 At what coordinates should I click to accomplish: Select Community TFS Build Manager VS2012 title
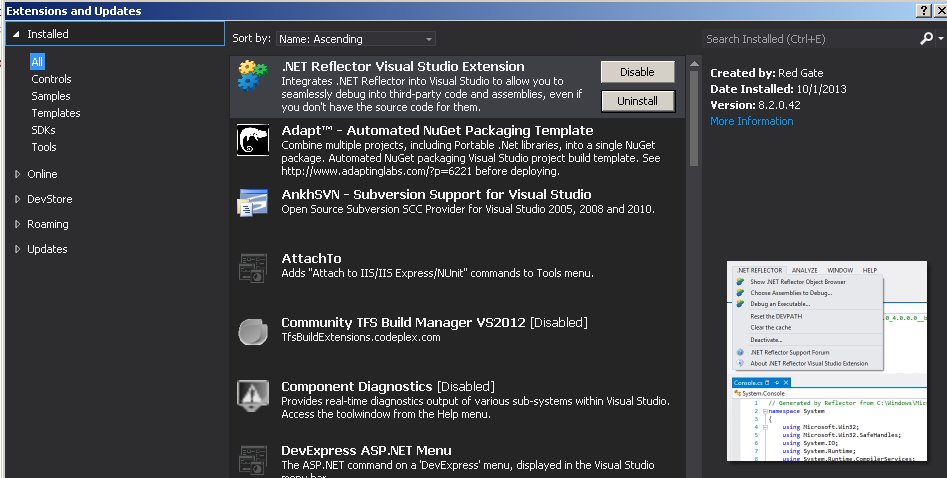click(403, 323)
